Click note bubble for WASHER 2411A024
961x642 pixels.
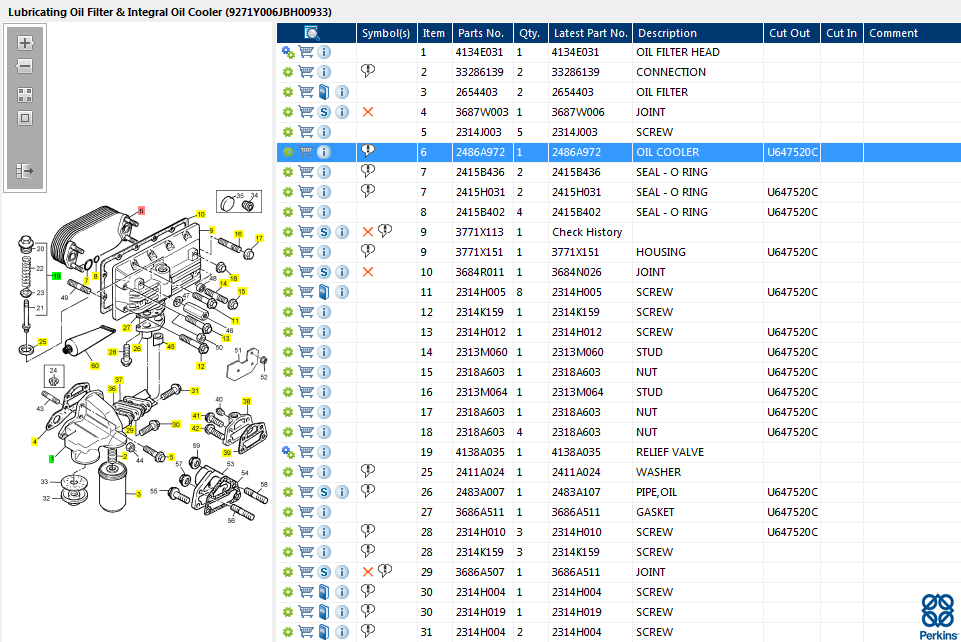pyautogui.click(x=368, y=470)
